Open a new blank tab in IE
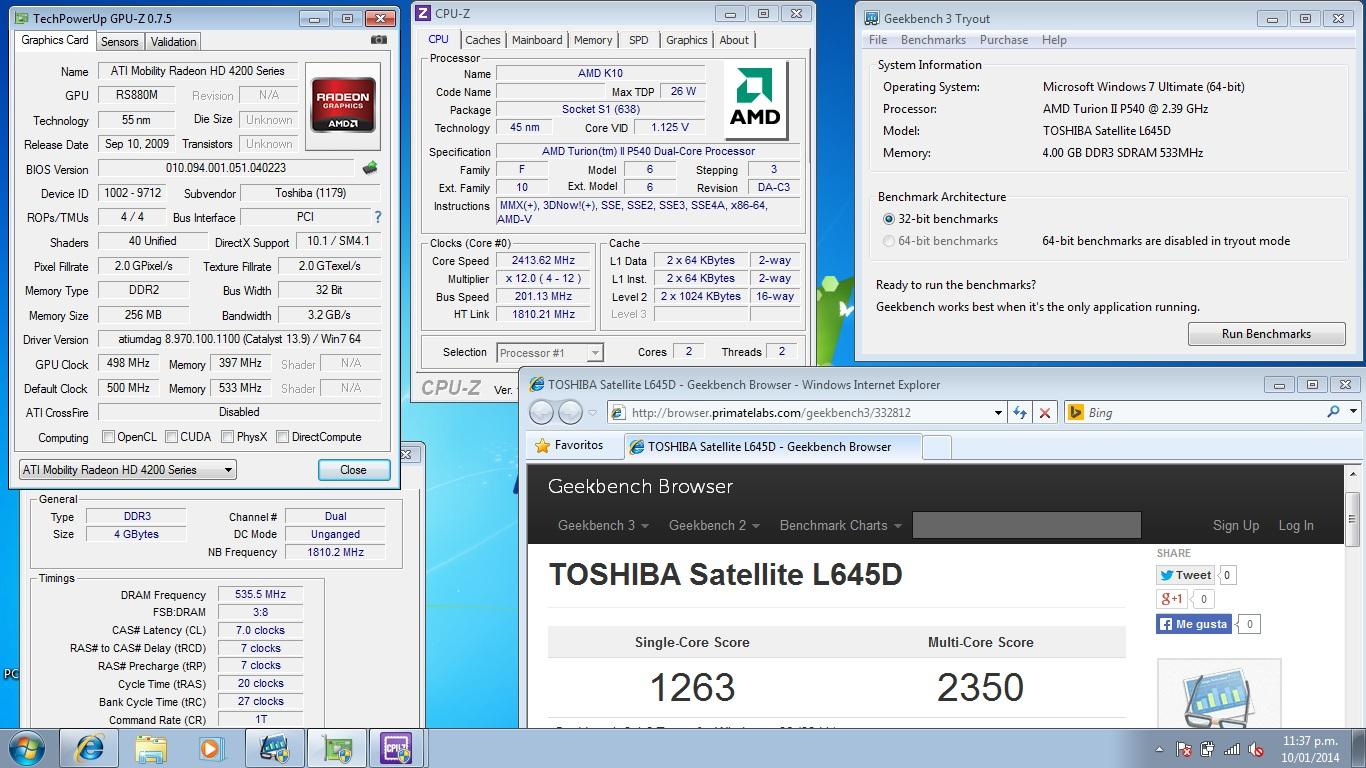 point(936,447)
